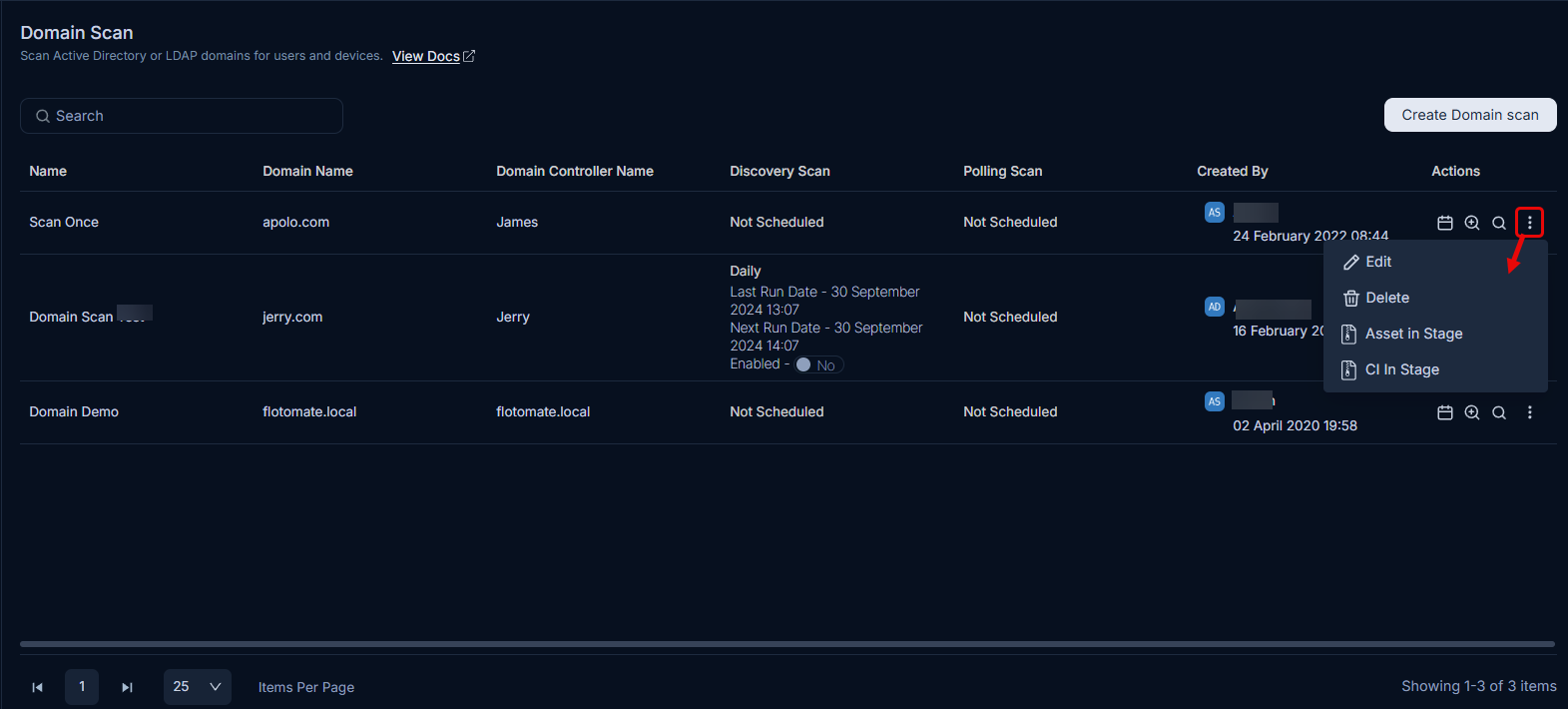Select Asset in Stage menu option
The width and height of the screenshot is (1568, 709).
[1435, 334]
